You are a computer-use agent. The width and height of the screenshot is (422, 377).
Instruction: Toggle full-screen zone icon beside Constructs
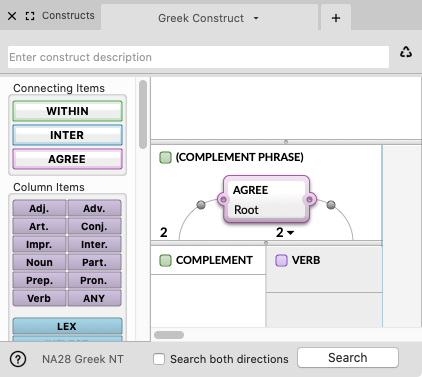click(30, 16)
